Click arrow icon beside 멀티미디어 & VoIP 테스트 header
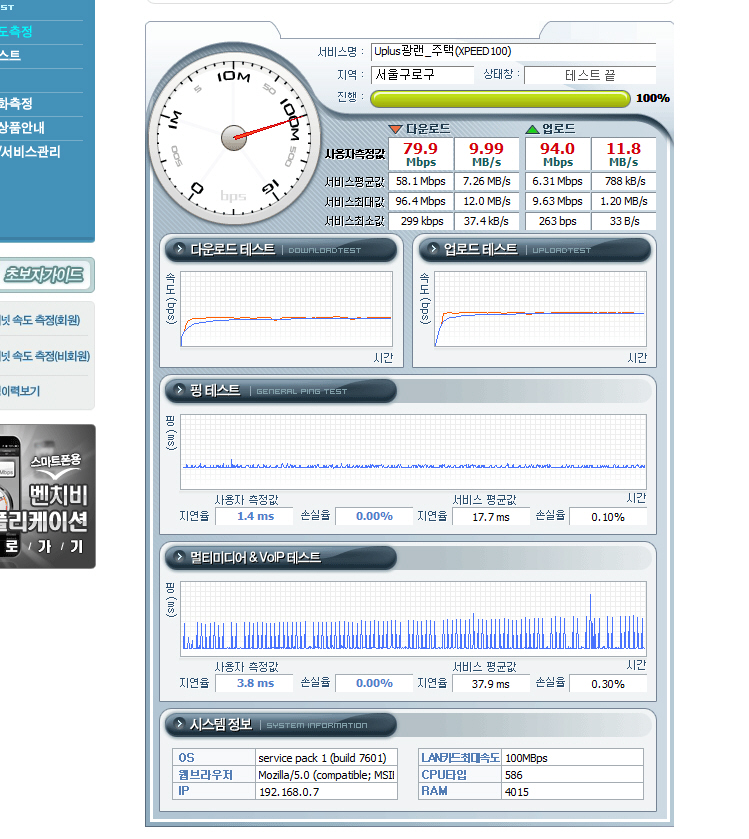The height and width of the screenshot is (839, 749). (180, 557)
